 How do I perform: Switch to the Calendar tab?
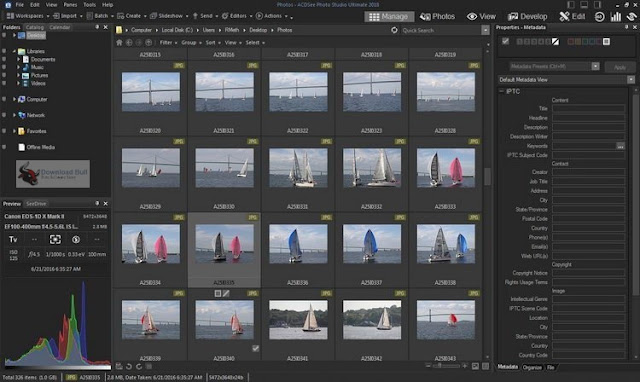coord(60,27)
